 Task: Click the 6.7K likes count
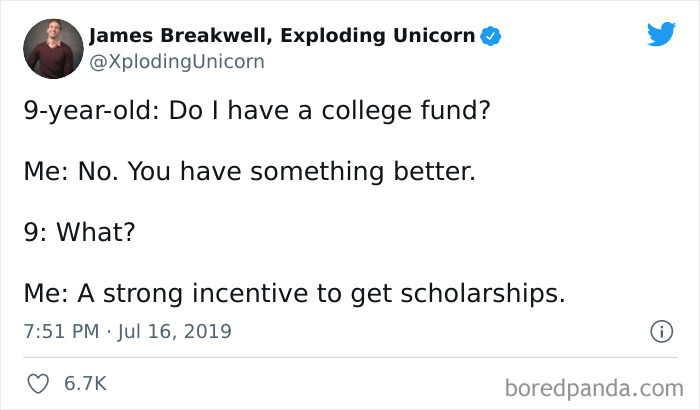pyautogui.click(x=84, y=383)
